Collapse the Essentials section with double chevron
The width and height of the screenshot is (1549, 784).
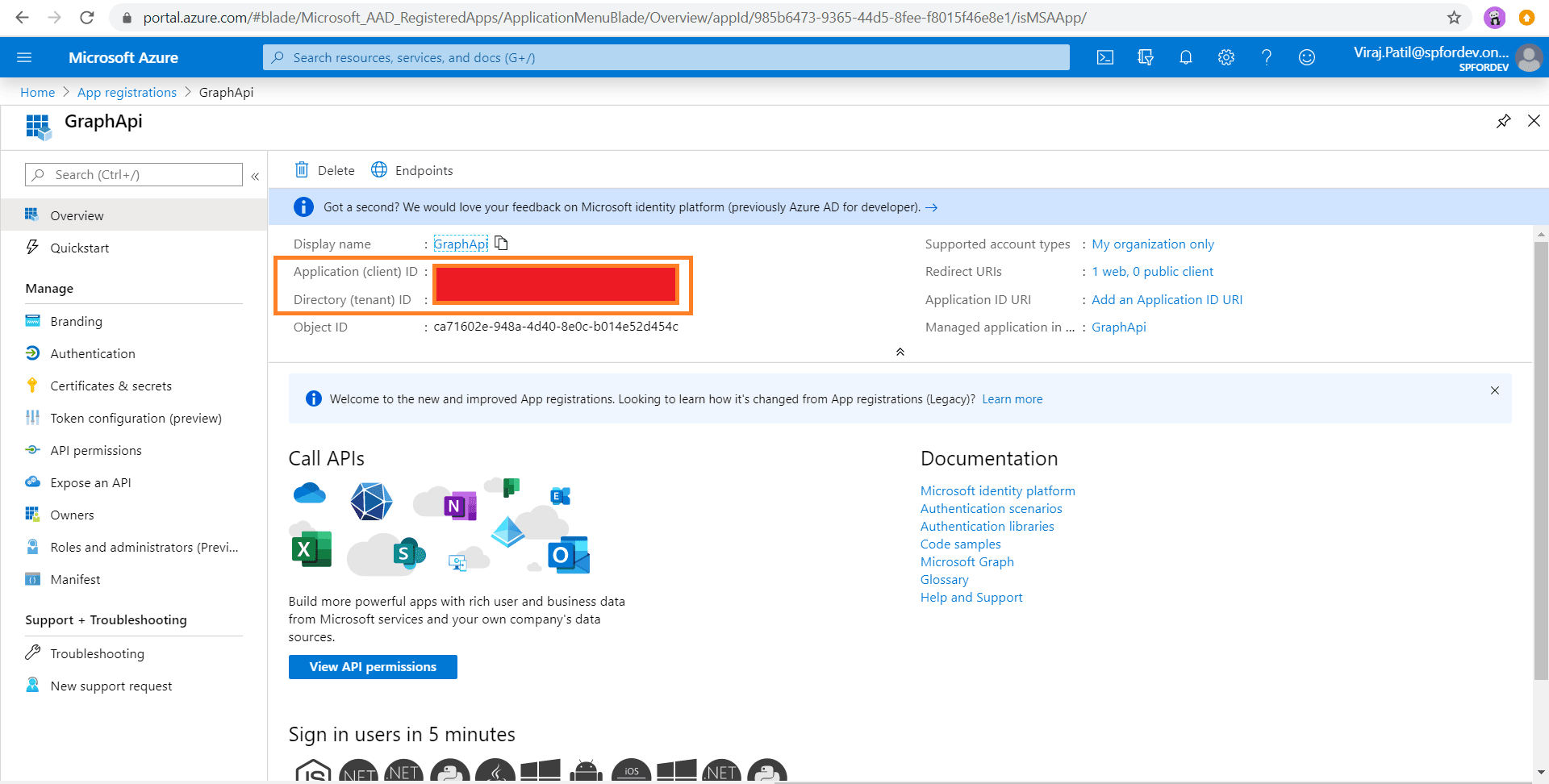[900, 352]
